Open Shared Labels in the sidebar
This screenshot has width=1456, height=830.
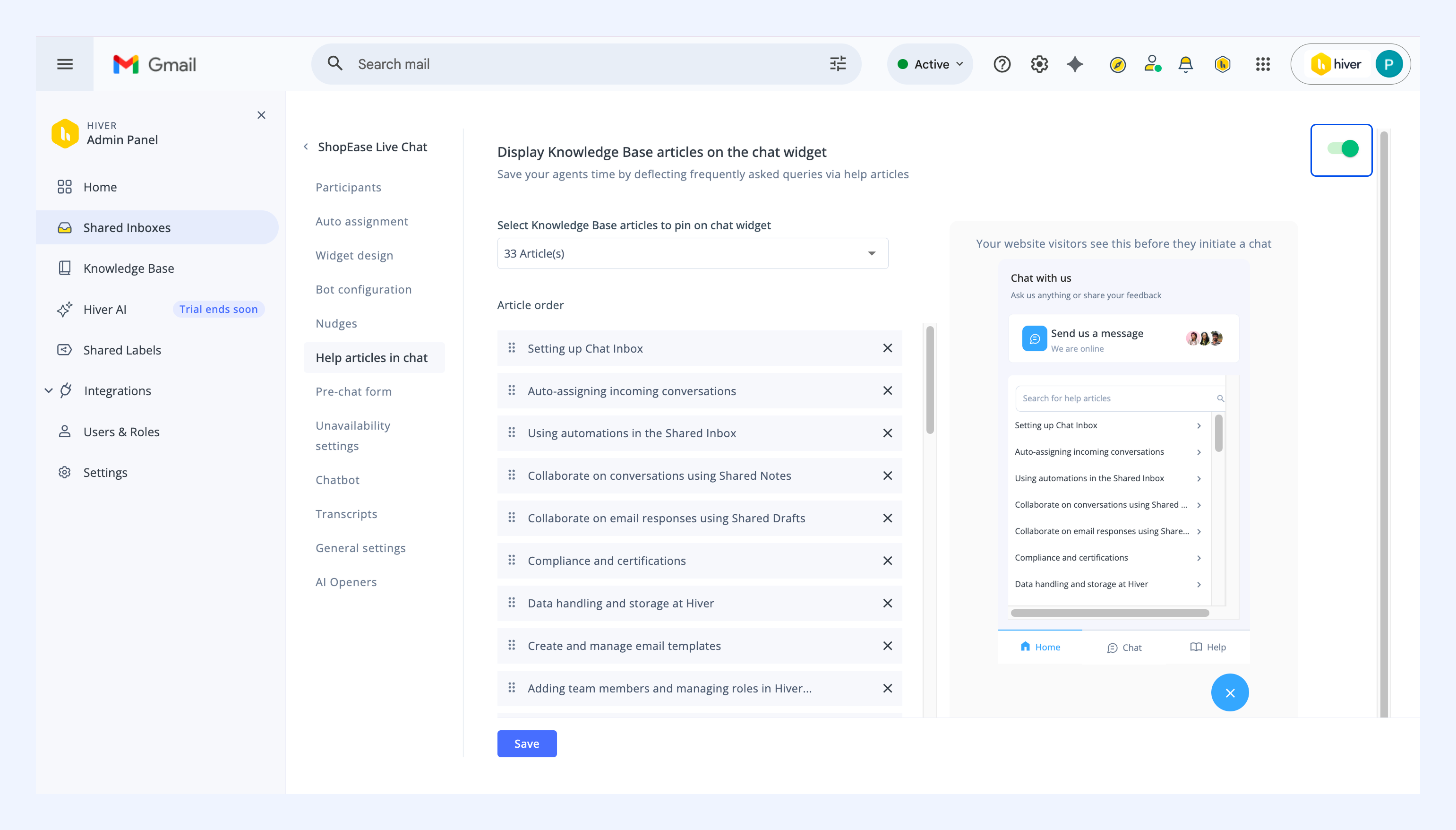(x=157, y=350)
